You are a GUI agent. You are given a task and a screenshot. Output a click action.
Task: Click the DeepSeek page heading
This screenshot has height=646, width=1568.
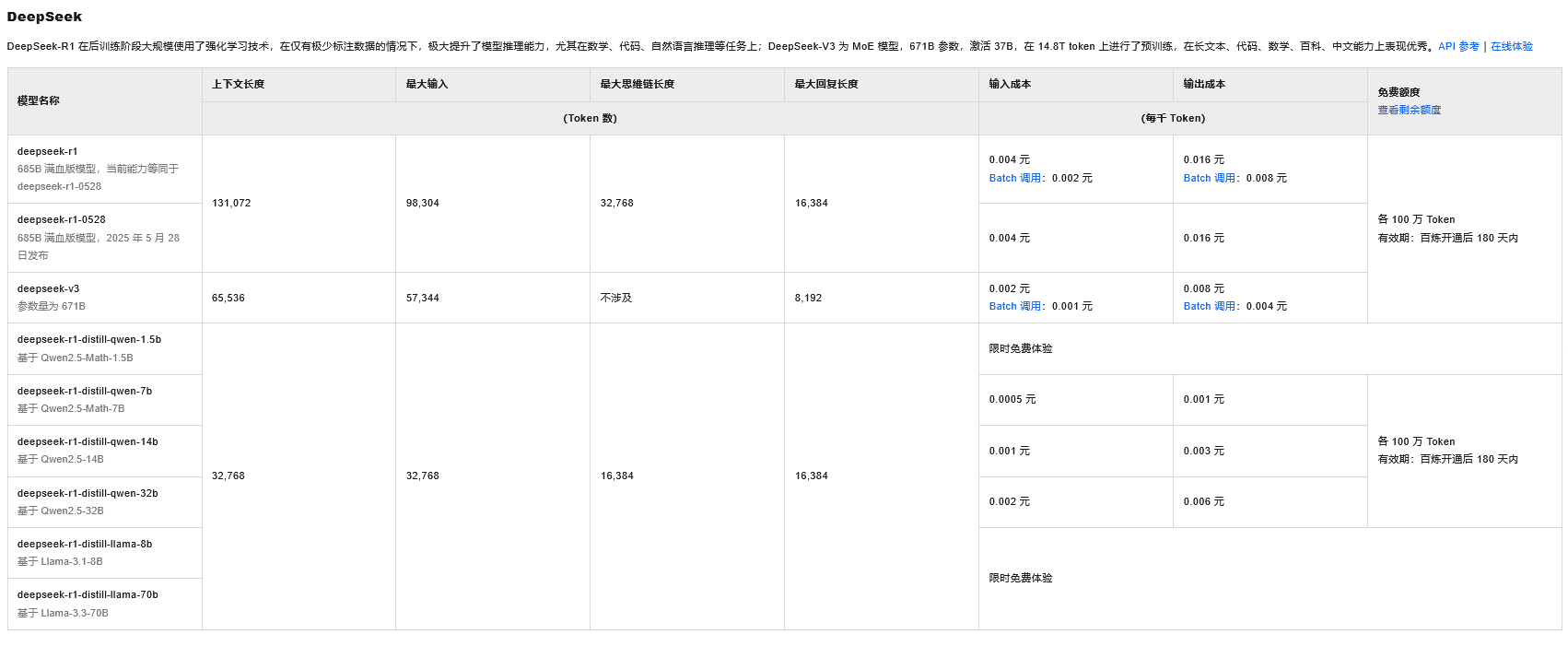coord(44,17)
